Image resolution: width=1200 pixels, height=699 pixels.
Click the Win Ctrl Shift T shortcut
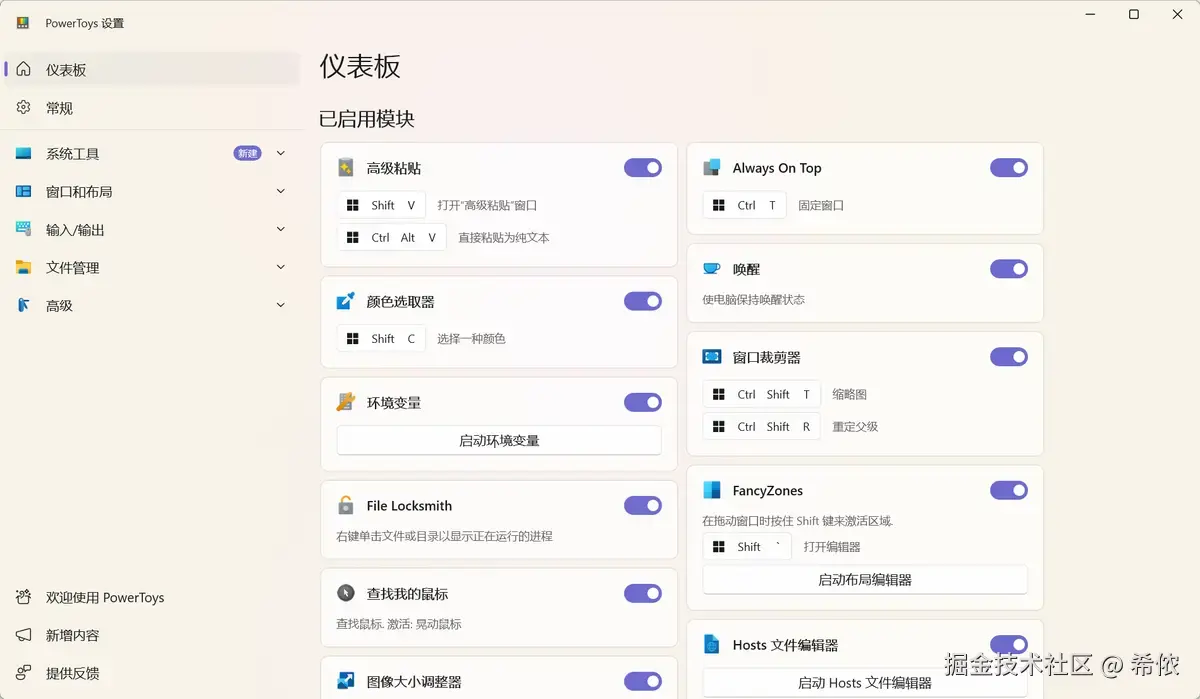(762, 394)
